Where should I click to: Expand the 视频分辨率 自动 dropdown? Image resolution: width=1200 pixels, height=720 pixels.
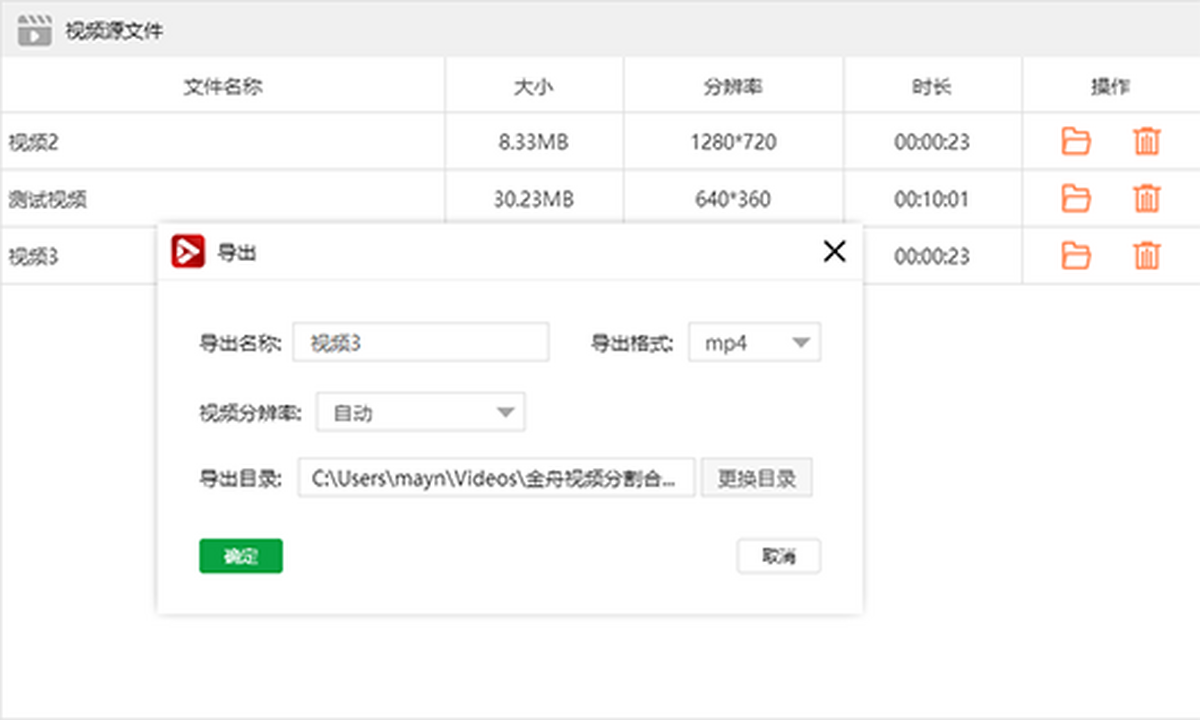[x=421, y=412]
